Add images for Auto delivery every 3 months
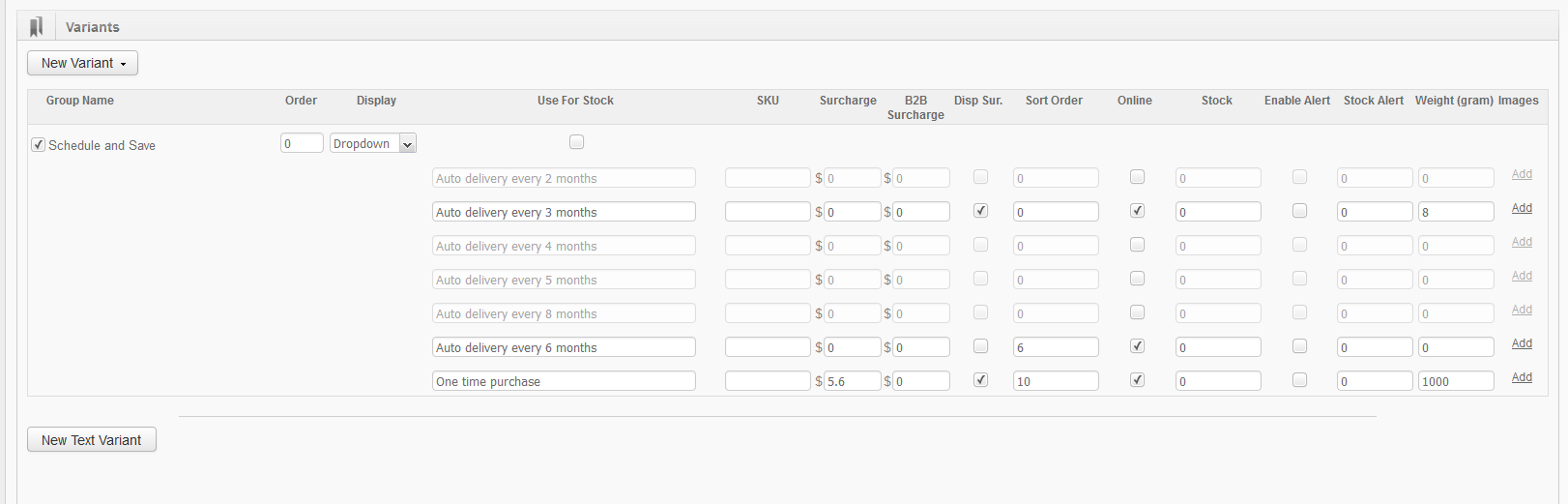Viewport: 1568px width, 504px height. pos(1522,208)
